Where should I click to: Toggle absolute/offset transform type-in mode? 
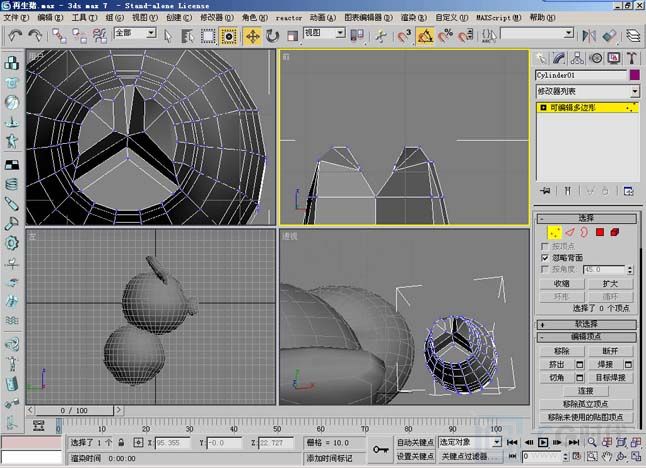(x=138, y=443)
